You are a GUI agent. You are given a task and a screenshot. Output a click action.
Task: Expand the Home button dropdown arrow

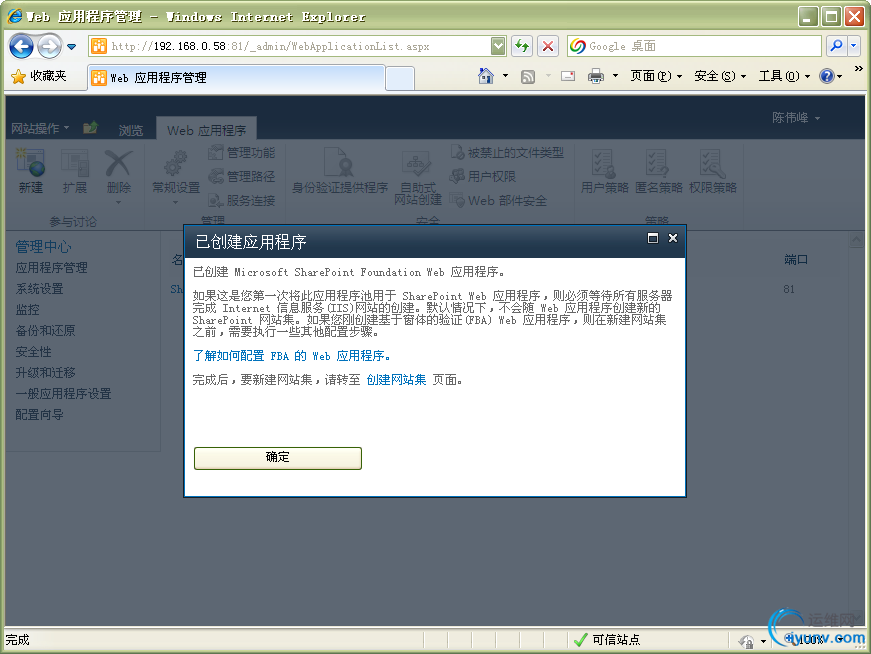pos(505,76)
